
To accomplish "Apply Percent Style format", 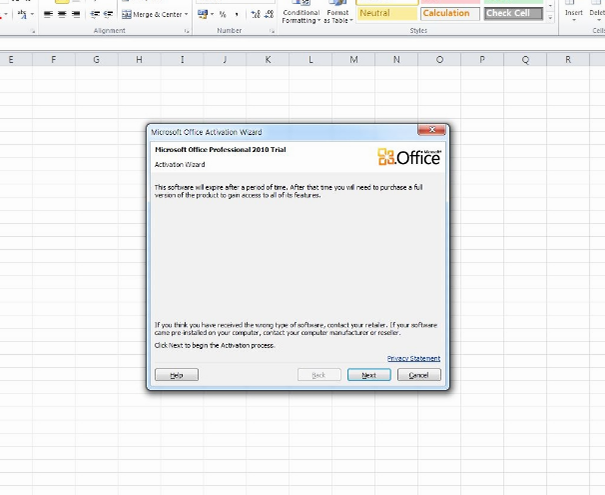I will [223, 15].
